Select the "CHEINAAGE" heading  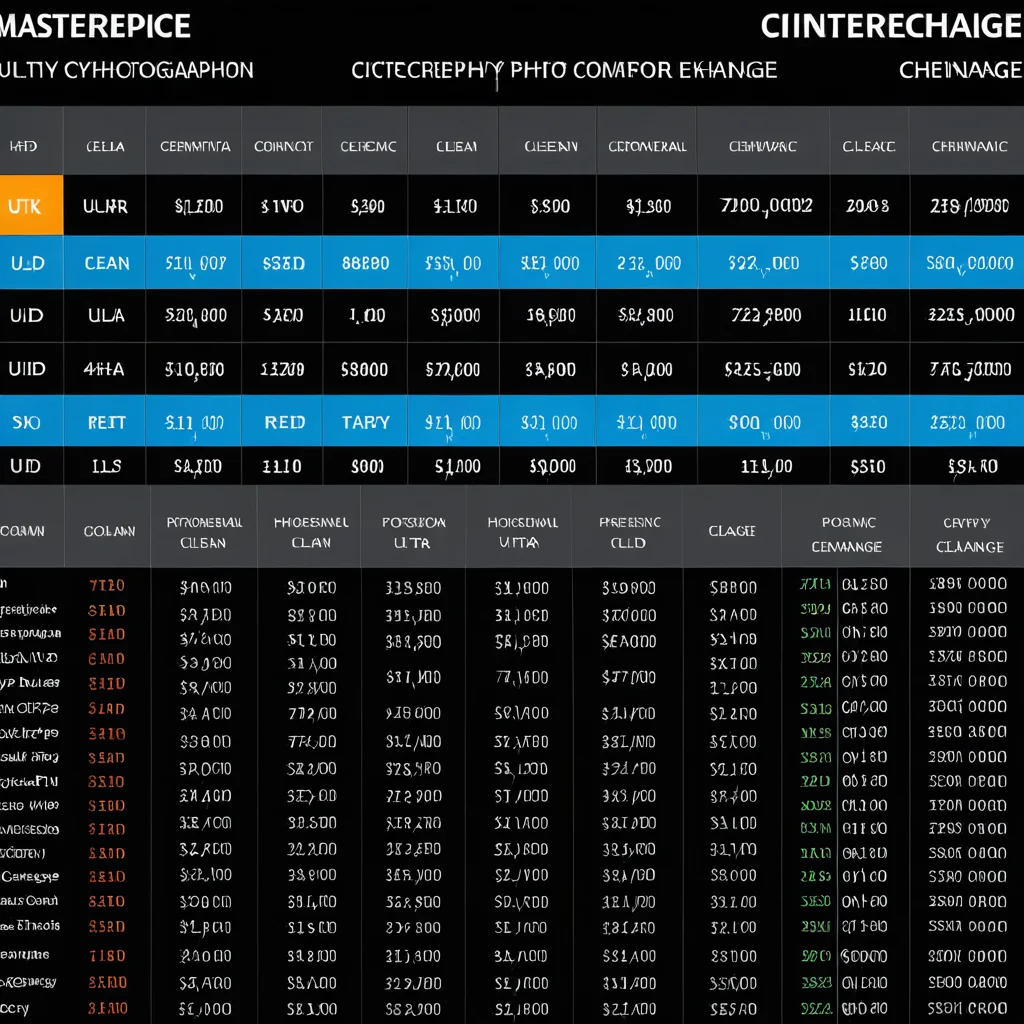tap(961, 70)
